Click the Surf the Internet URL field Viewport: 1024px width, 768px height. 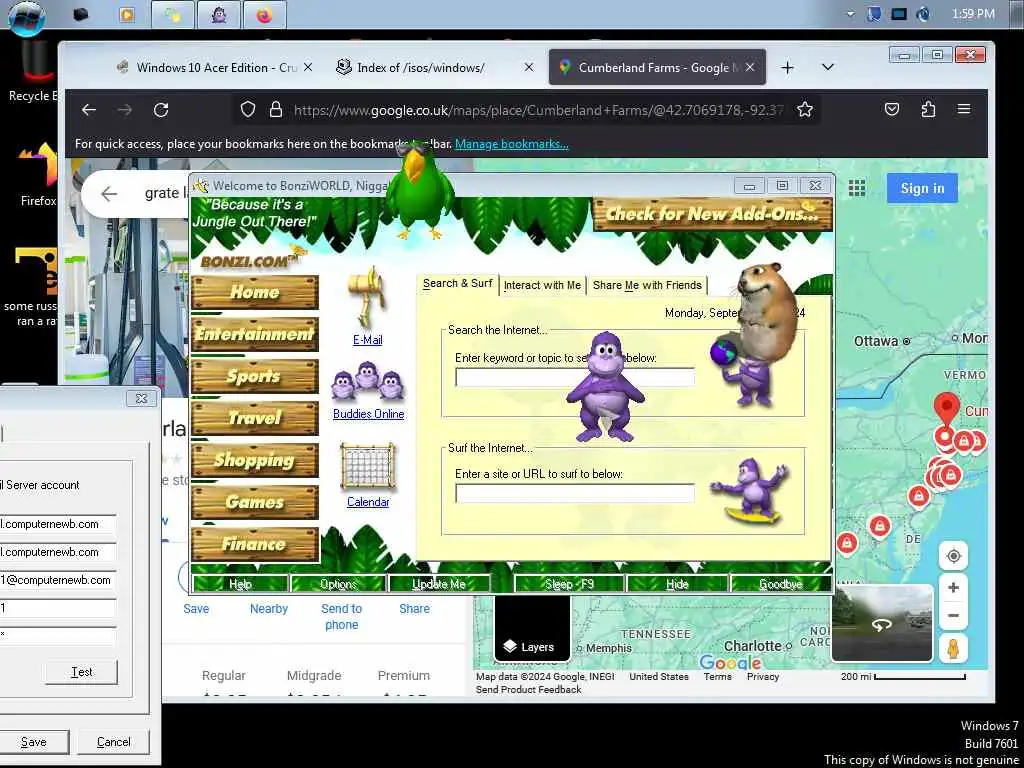pyautogui.click(x=575, y=493)
